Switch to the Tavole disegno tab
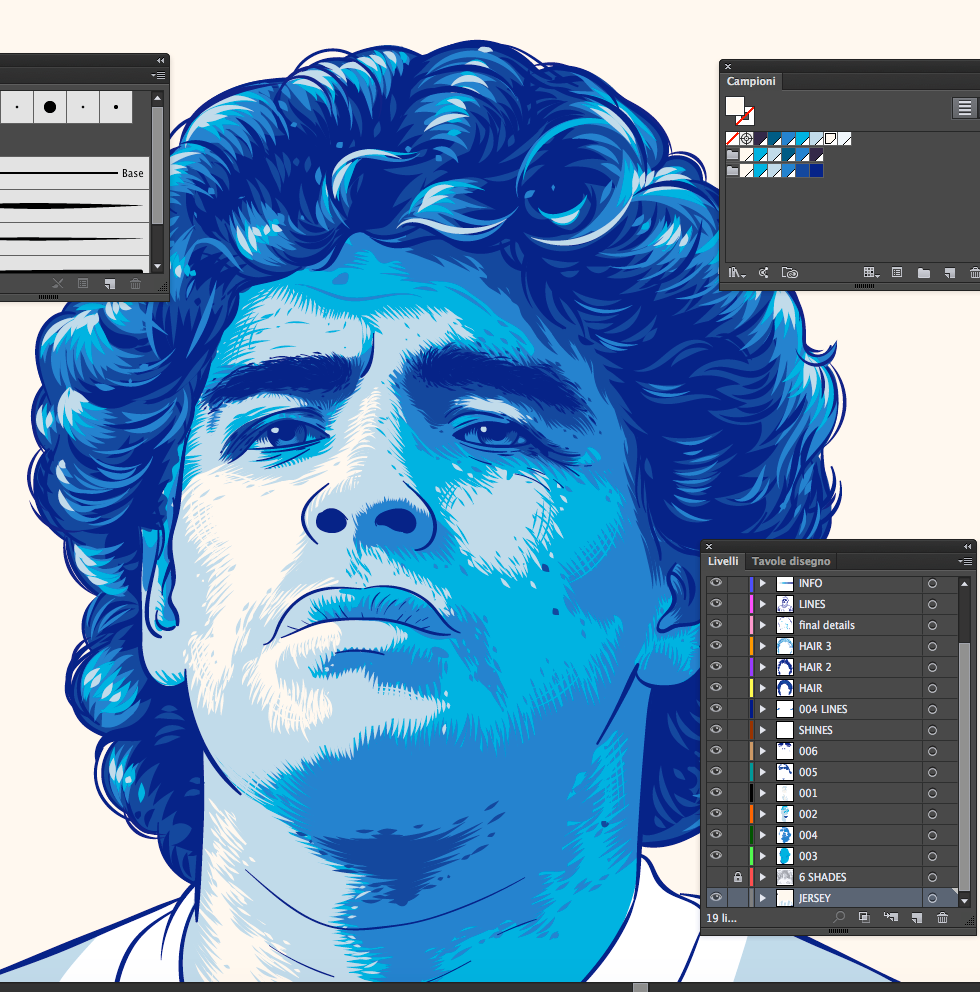 point(791,561)
